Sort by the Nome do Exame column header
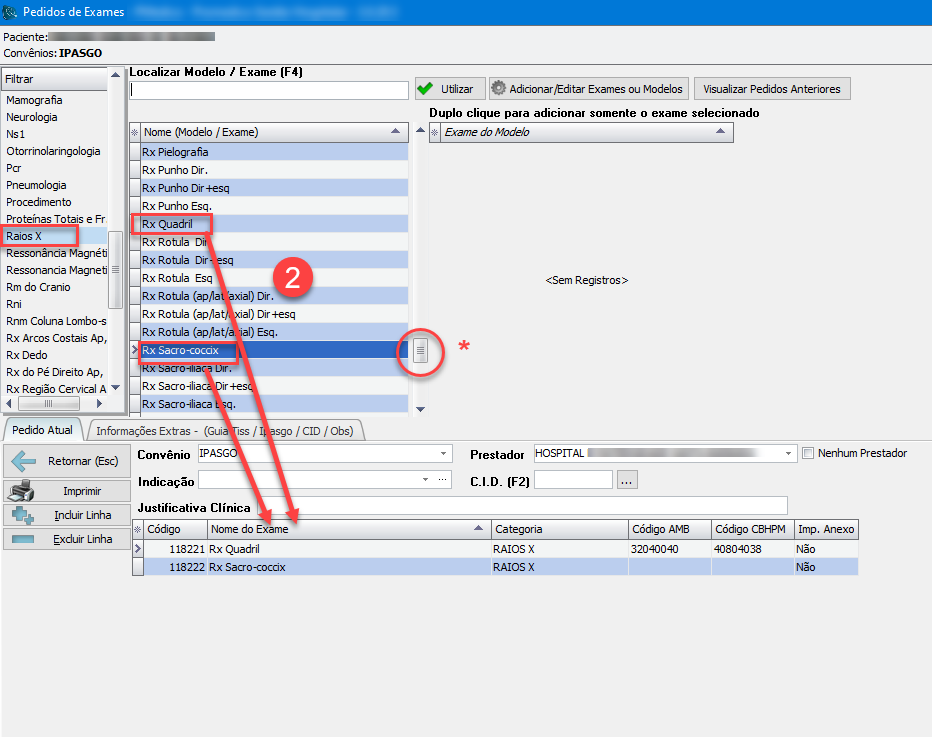 coord(348,529)
